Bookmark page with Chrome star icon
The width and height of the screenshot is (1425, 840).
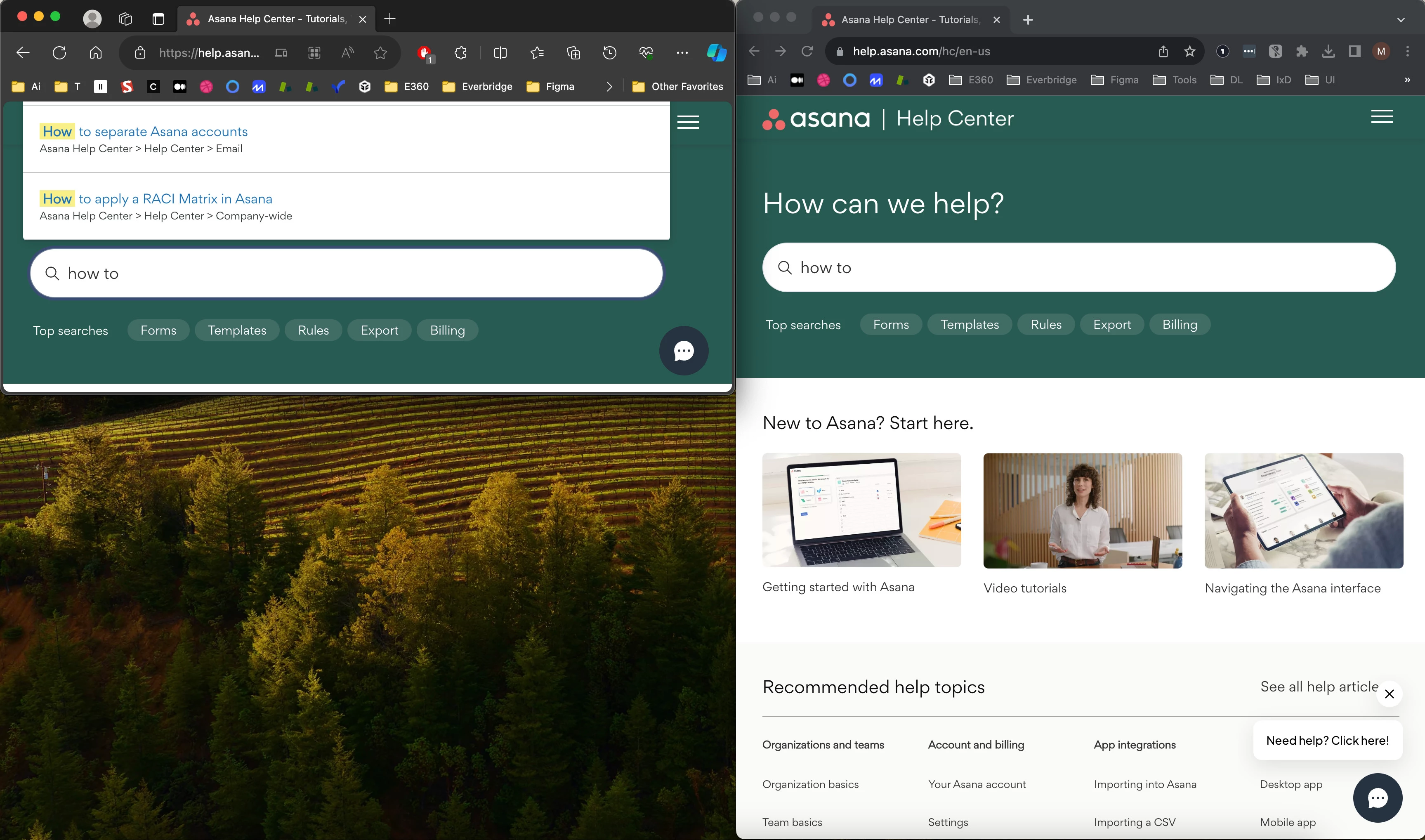1189,52
